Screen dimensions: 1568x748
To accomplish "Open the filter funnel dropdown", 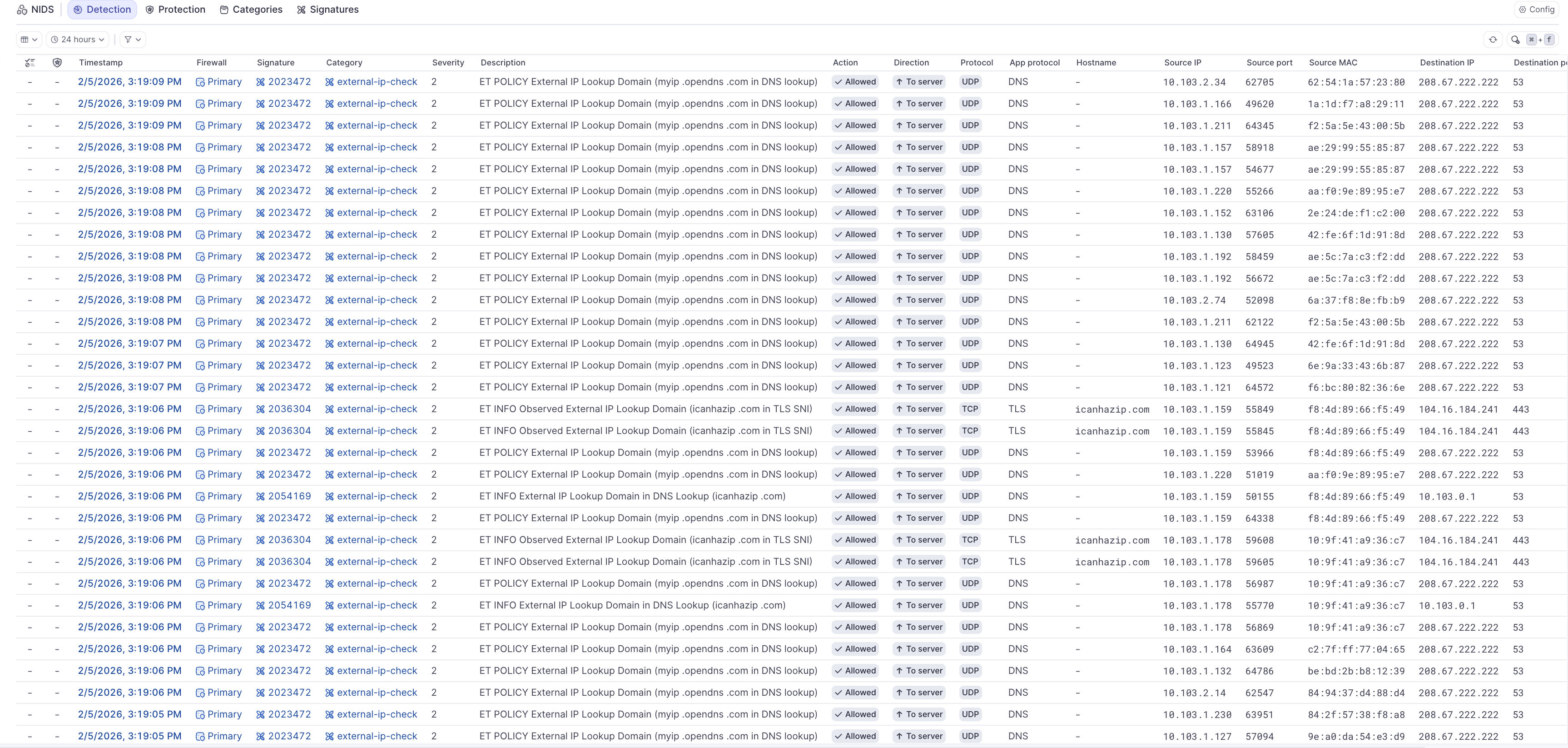I will point(132,40).
